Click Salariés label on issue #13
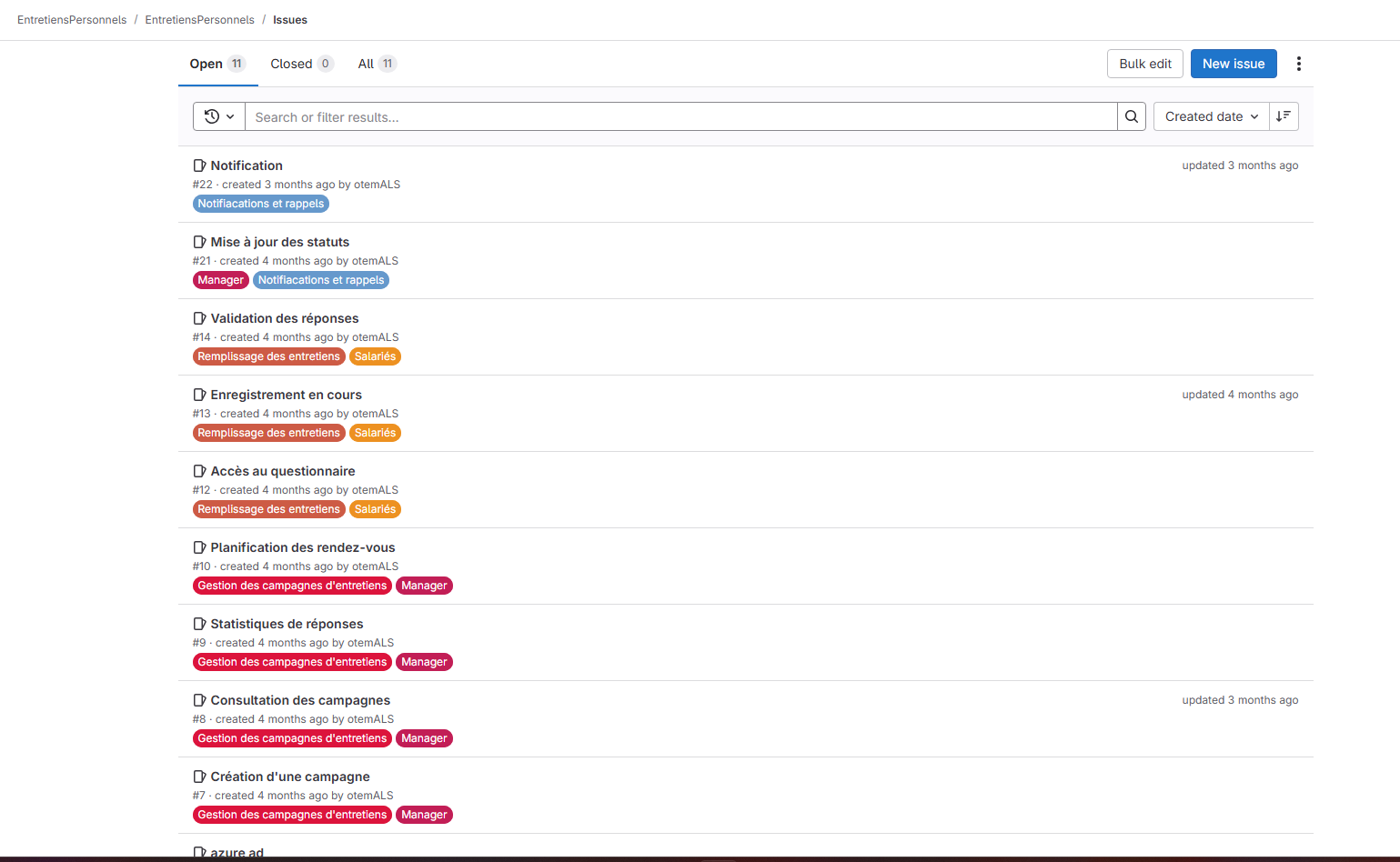 click(376, 433)
